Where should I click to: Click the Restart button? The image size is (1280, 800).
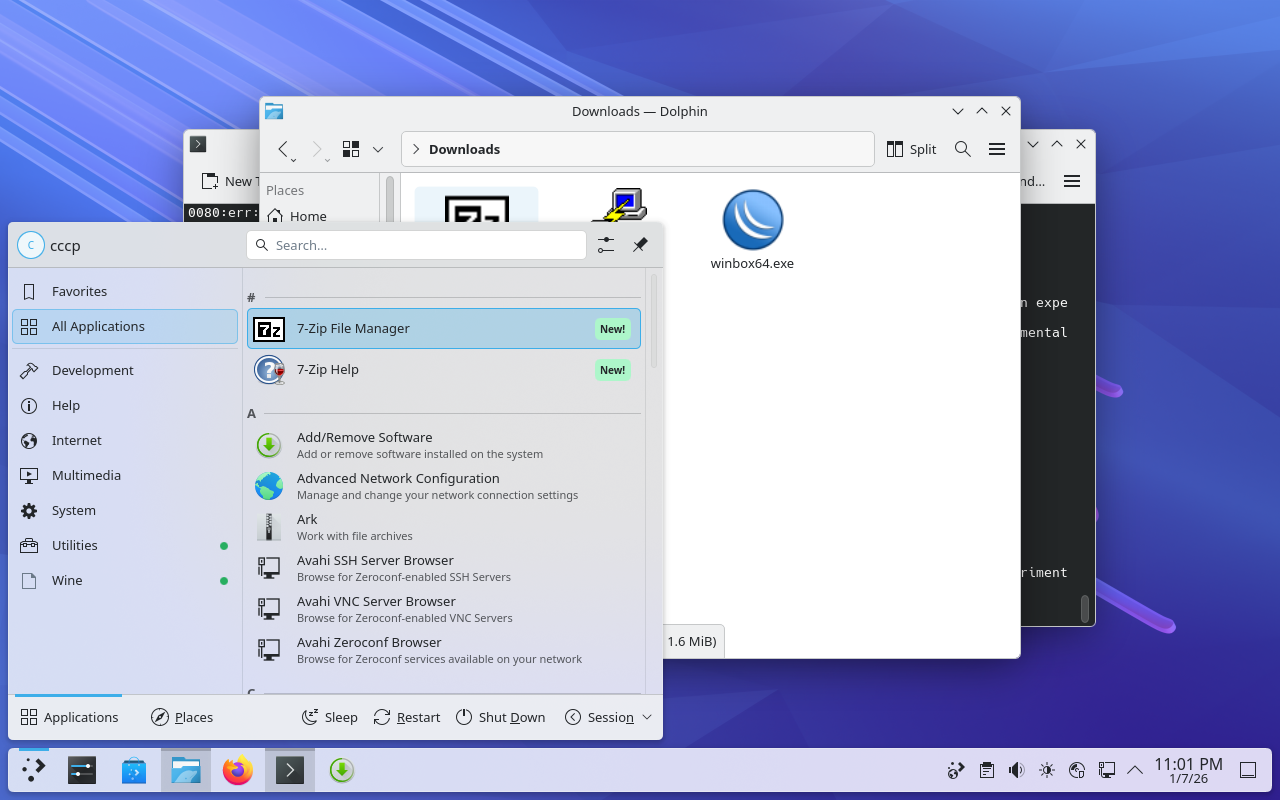tap(407, 717)
